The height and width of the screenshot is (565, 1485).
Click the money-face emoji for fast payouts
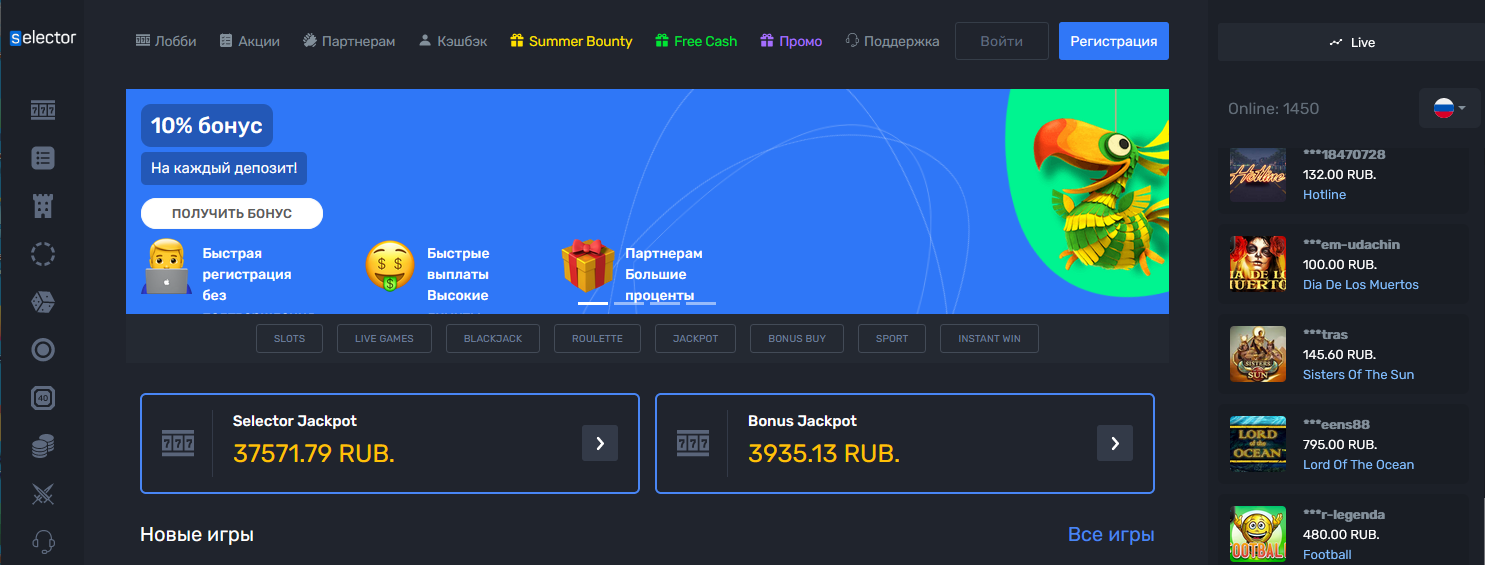point(389,267)
